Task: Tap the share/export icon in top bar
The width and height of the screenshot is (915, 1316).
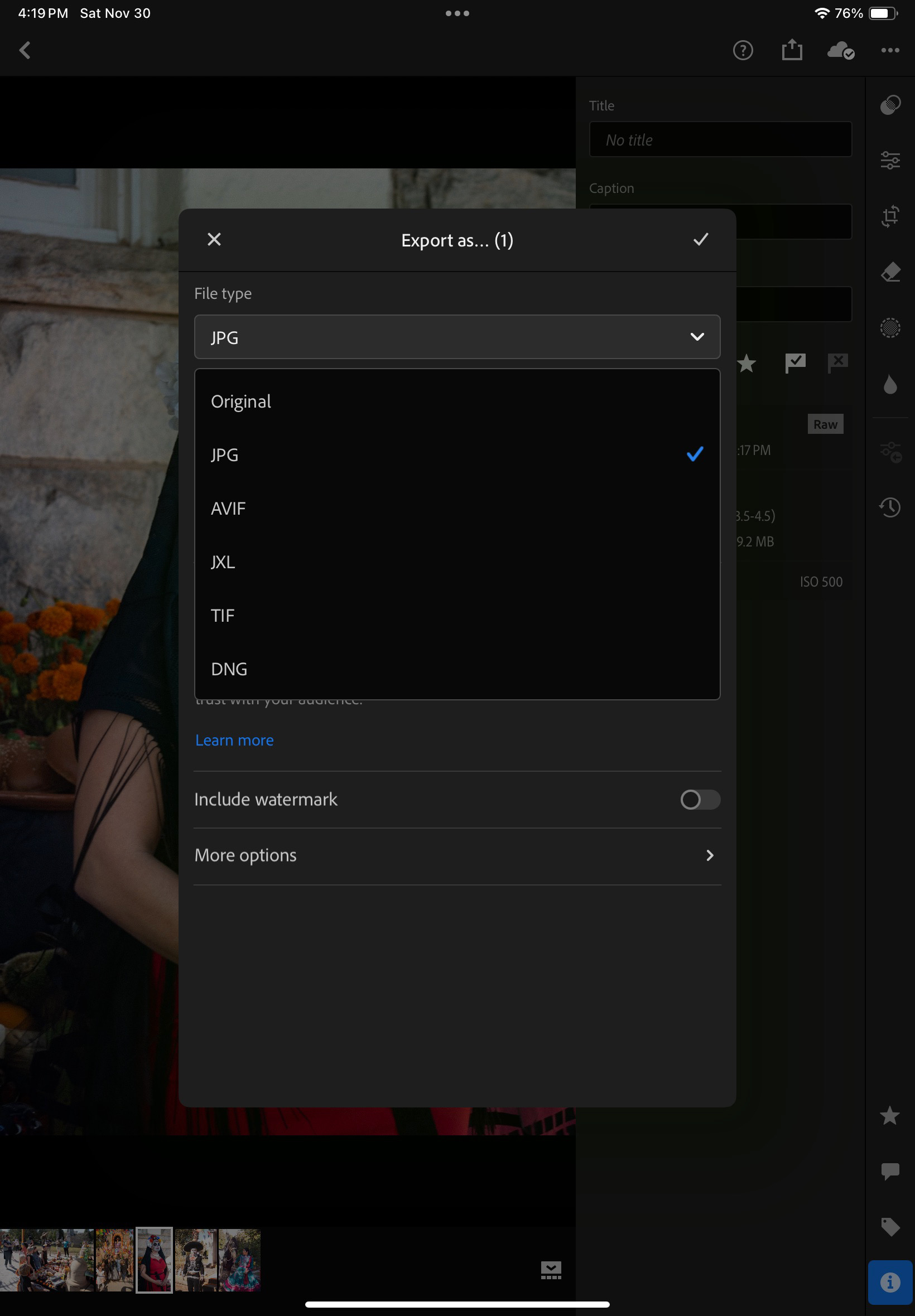Action: [x=792, y=50]
